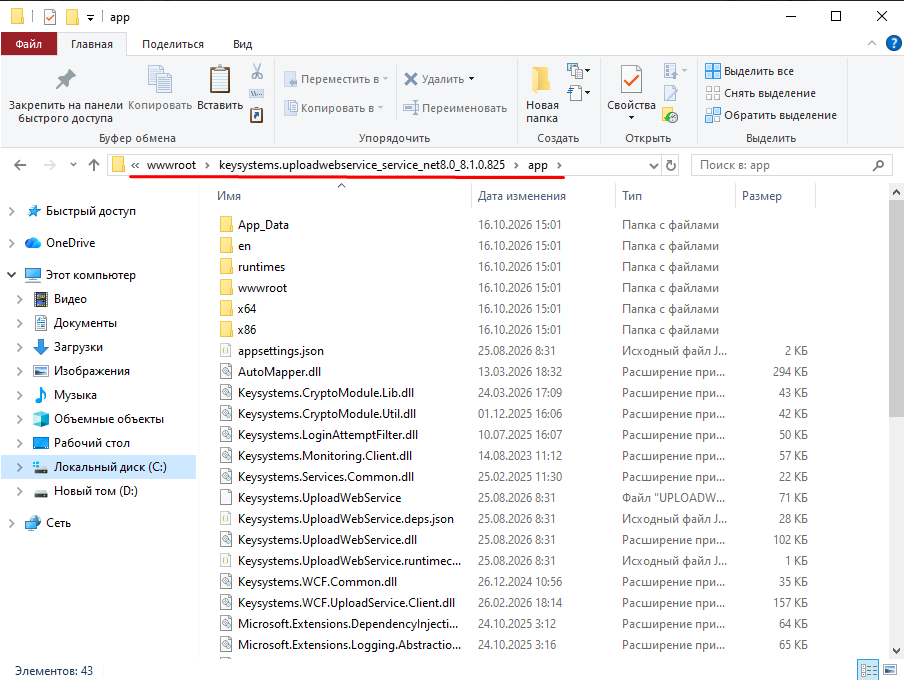Click the search magnifier icon
This screenshot has height=680, width=904.
878,166
